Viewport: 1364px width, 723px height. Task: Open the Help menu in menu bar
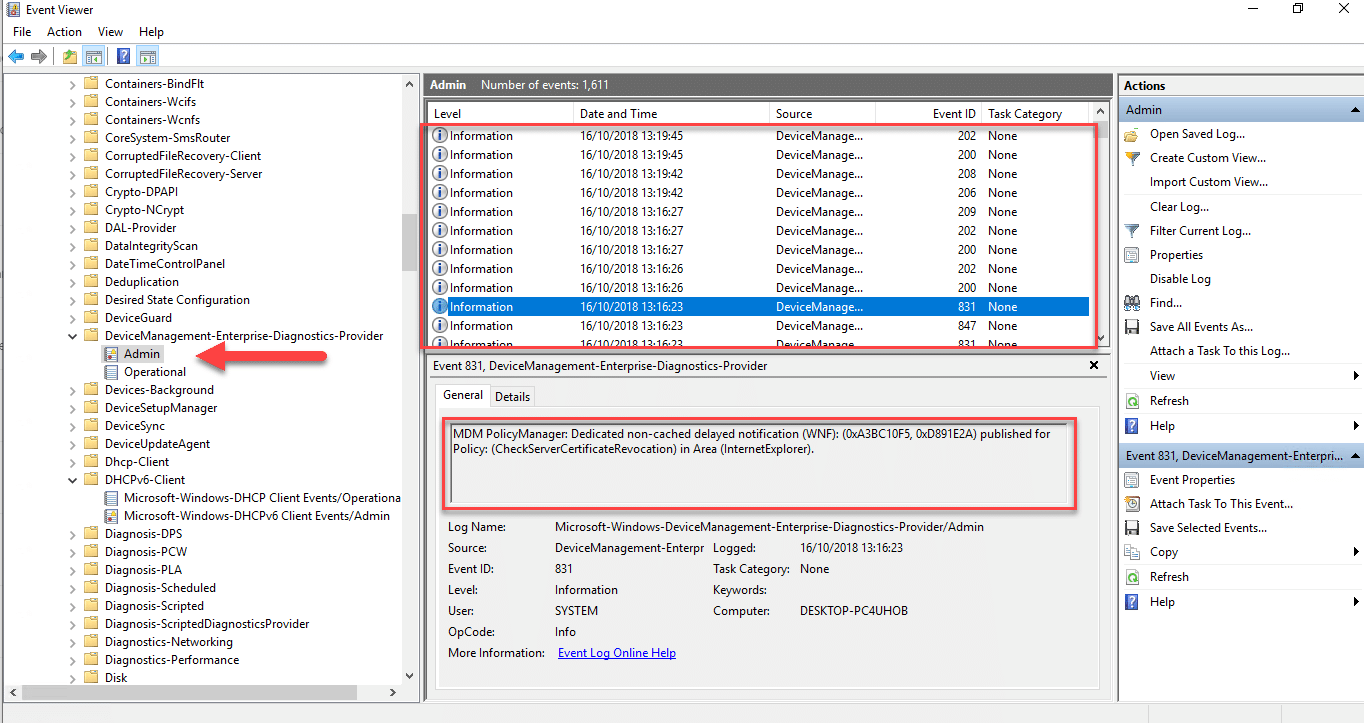(151, 32)
